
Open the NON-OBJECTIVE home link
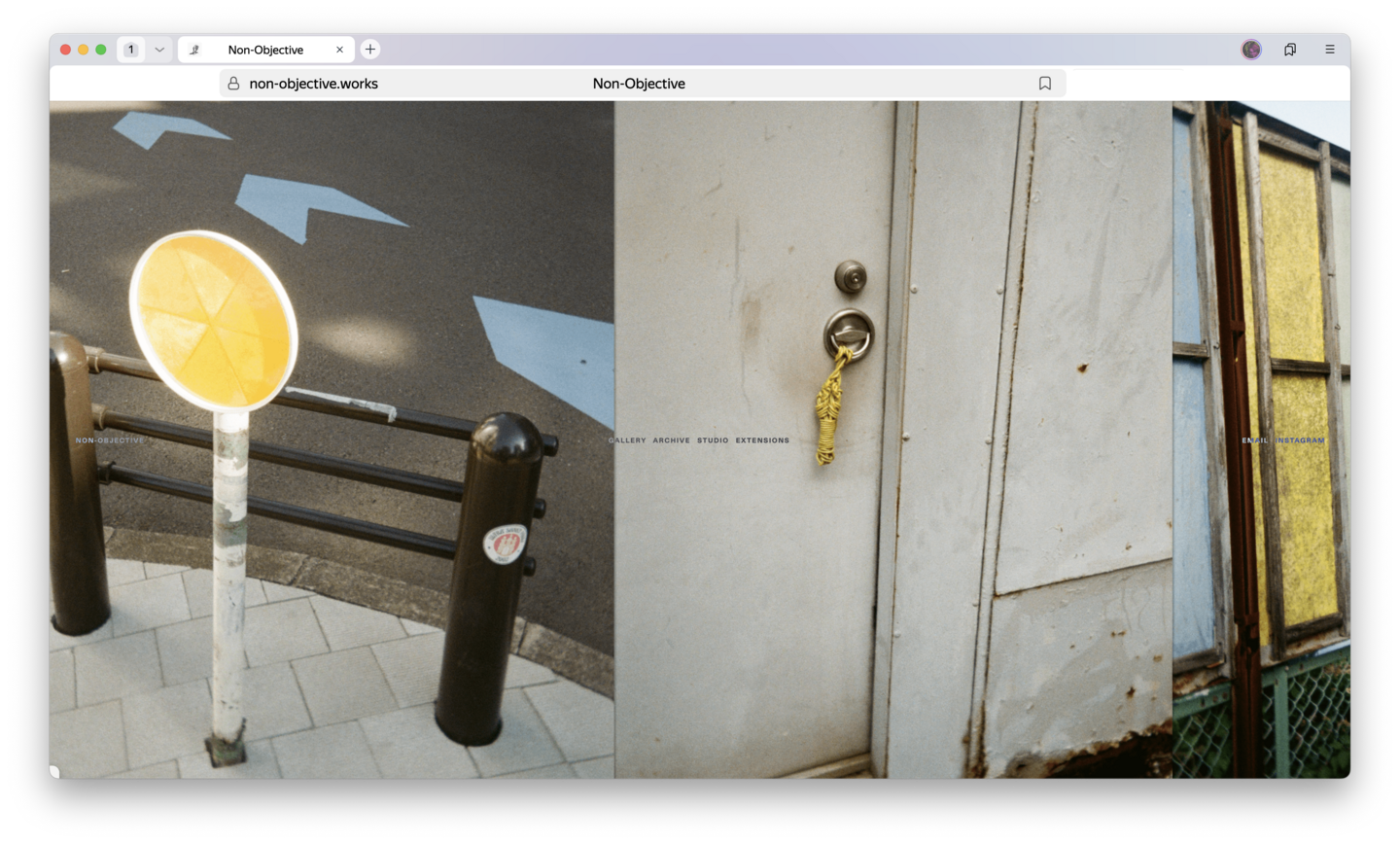click(110, 440)
